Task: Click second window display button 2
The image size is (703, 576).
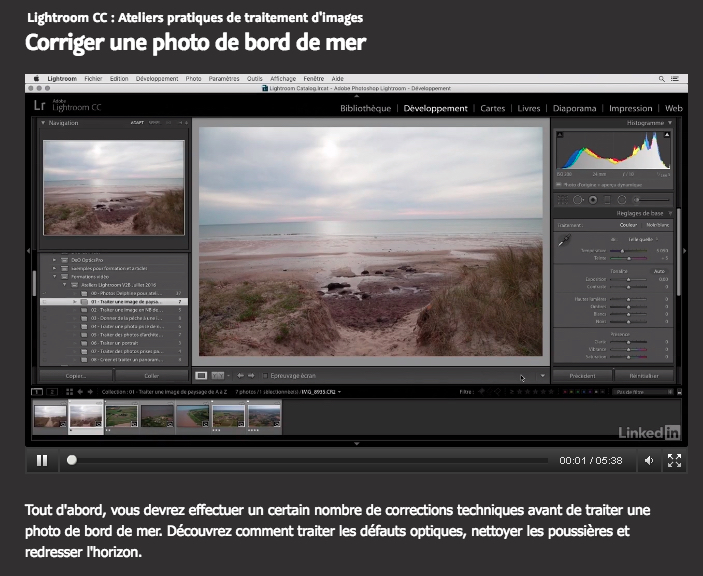Action: 52,392
